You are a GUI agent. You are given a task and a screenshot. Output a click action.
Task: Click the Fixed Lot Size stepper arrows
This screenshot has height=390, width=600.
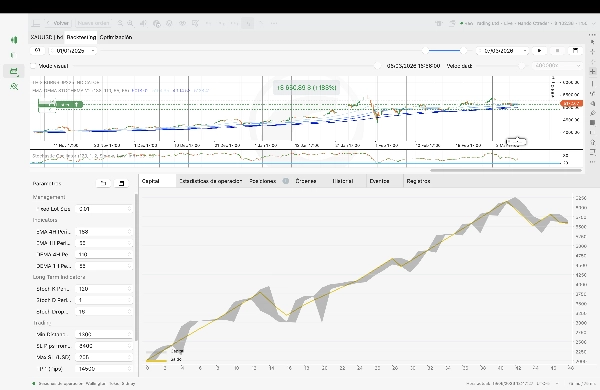[129, 209]
